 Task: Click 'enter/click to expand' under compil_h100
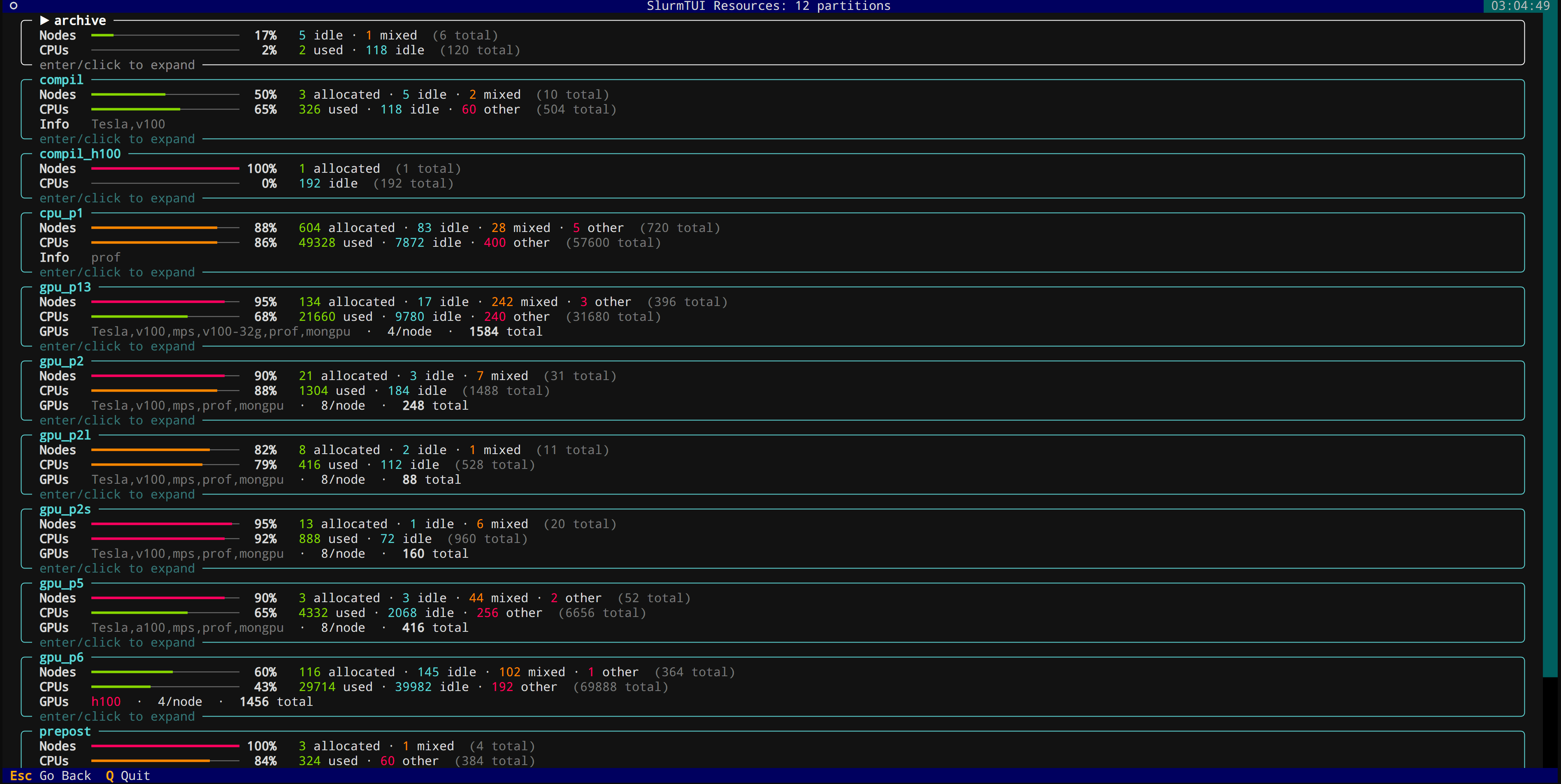(x=117, y=198)
